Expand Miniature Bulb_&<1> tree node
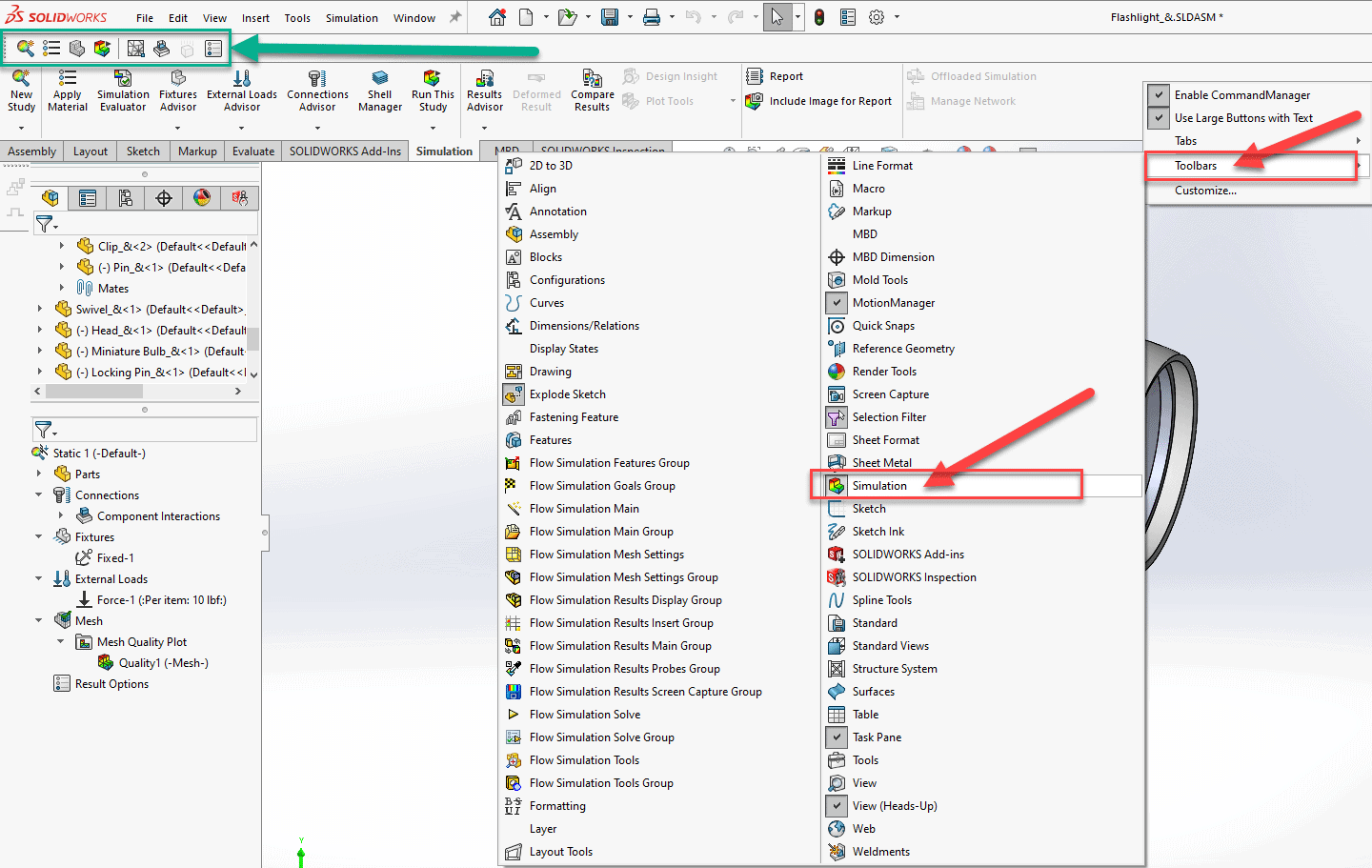This screenshot has width=1372, height=868. click(x=39, y=351)
